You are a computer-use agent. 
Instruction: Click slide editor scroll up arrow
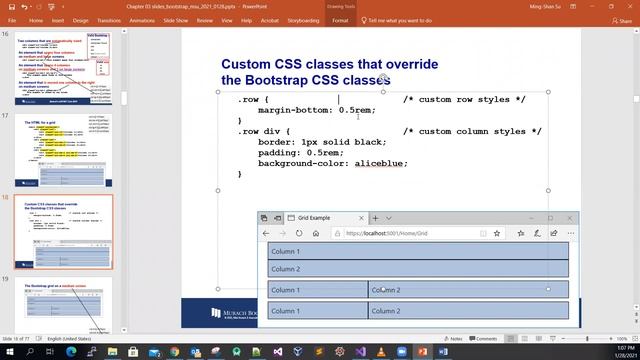point(636,31)
